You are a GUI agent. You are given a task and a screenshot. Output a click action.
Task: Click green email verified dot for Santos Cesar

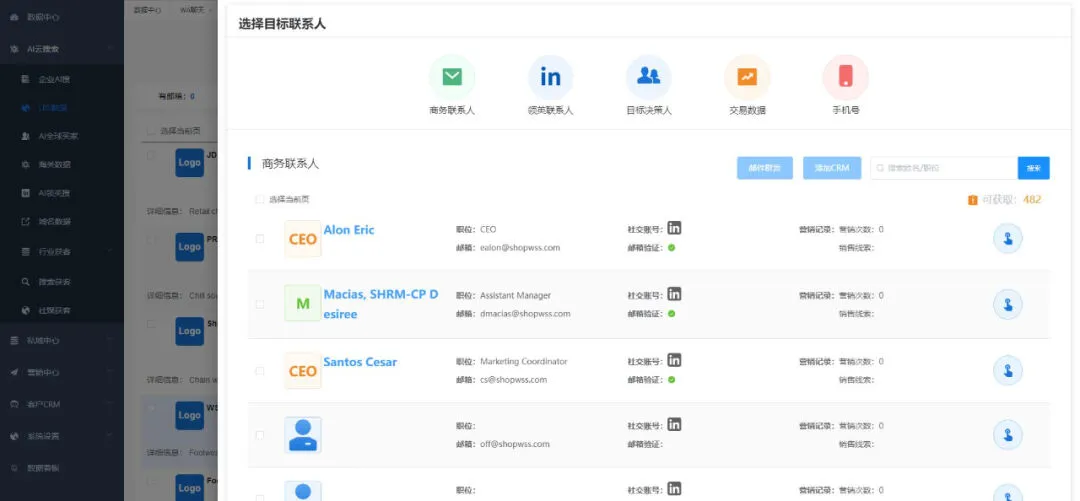[x=672, y=380]
